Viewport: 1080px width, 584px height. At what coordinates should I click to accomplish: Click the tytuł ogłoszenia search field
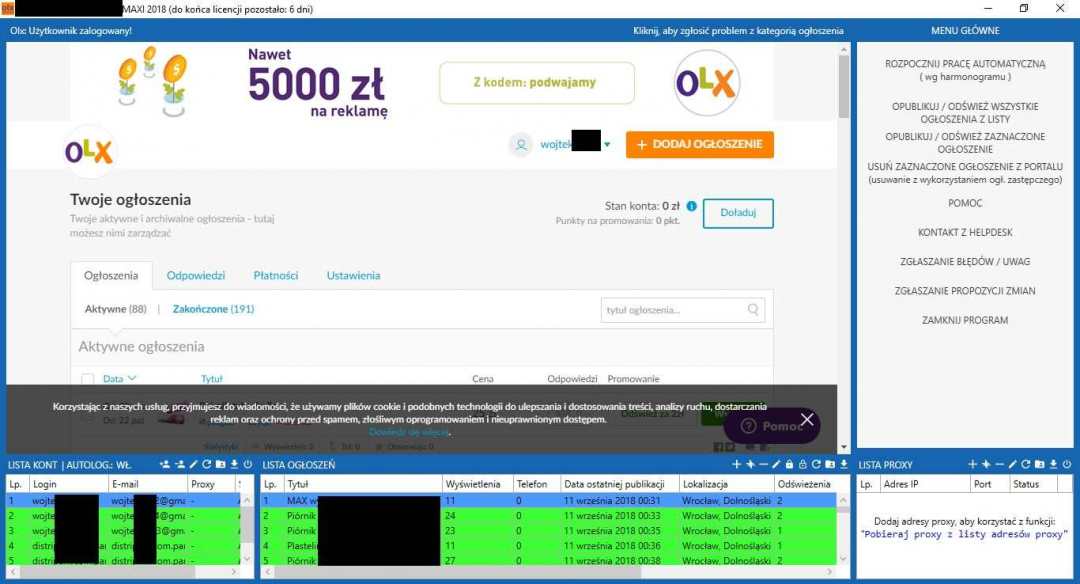coord(673,310)
